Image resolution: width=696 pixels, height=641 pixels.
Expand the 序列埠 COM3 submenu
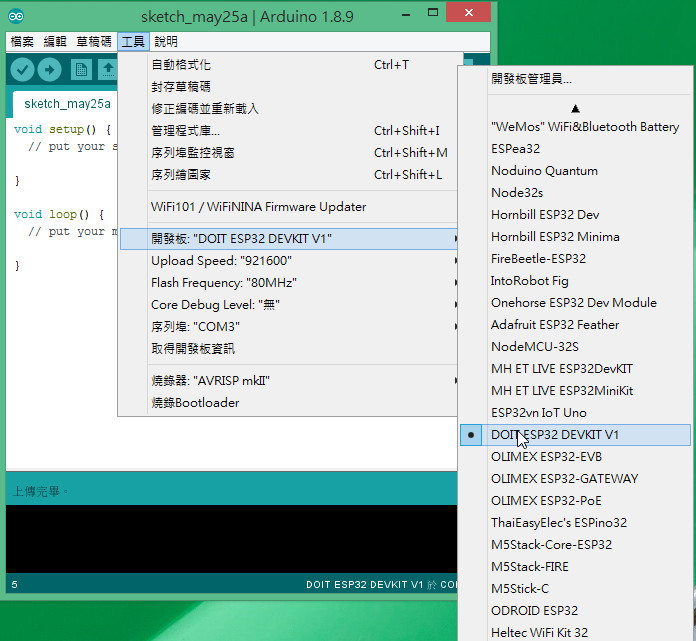coord(289,327)
